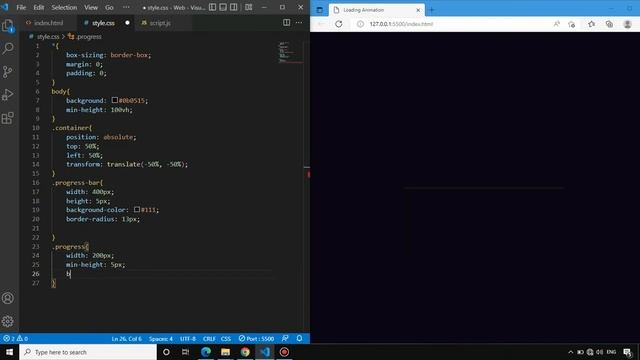Open the Collections icon in Edge toolbar
This screenshot has width=640, height=360.
pos(609,24)
